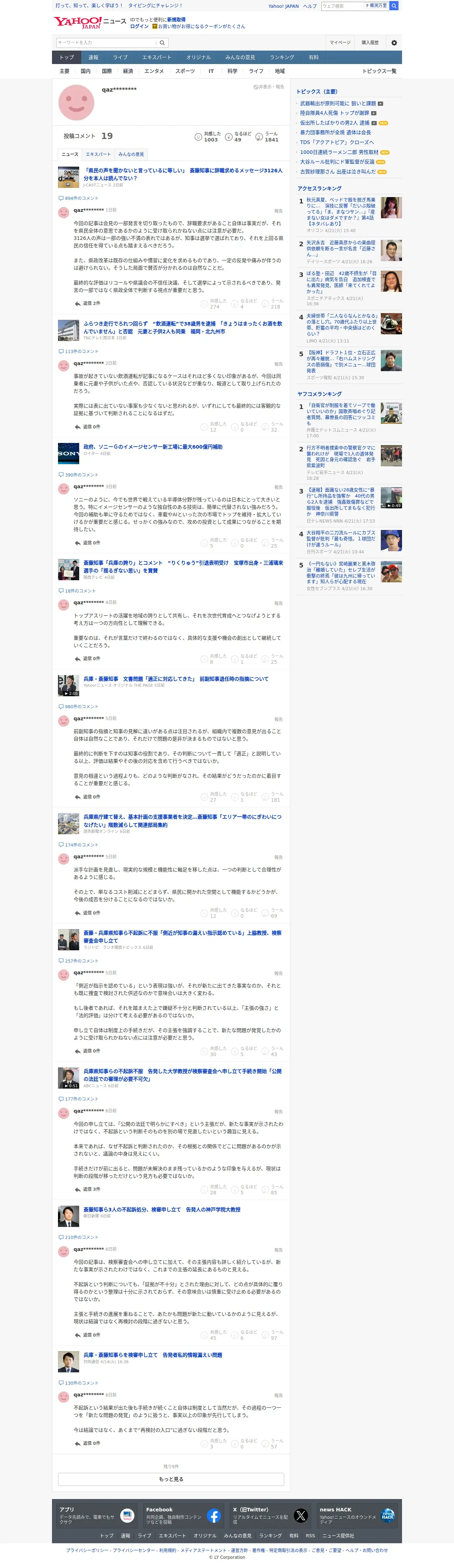This screenshot has height=1568, width=454.
Task: Toggle うーん showing 32 on the drunk-driving comment
Action: [273, 427]
